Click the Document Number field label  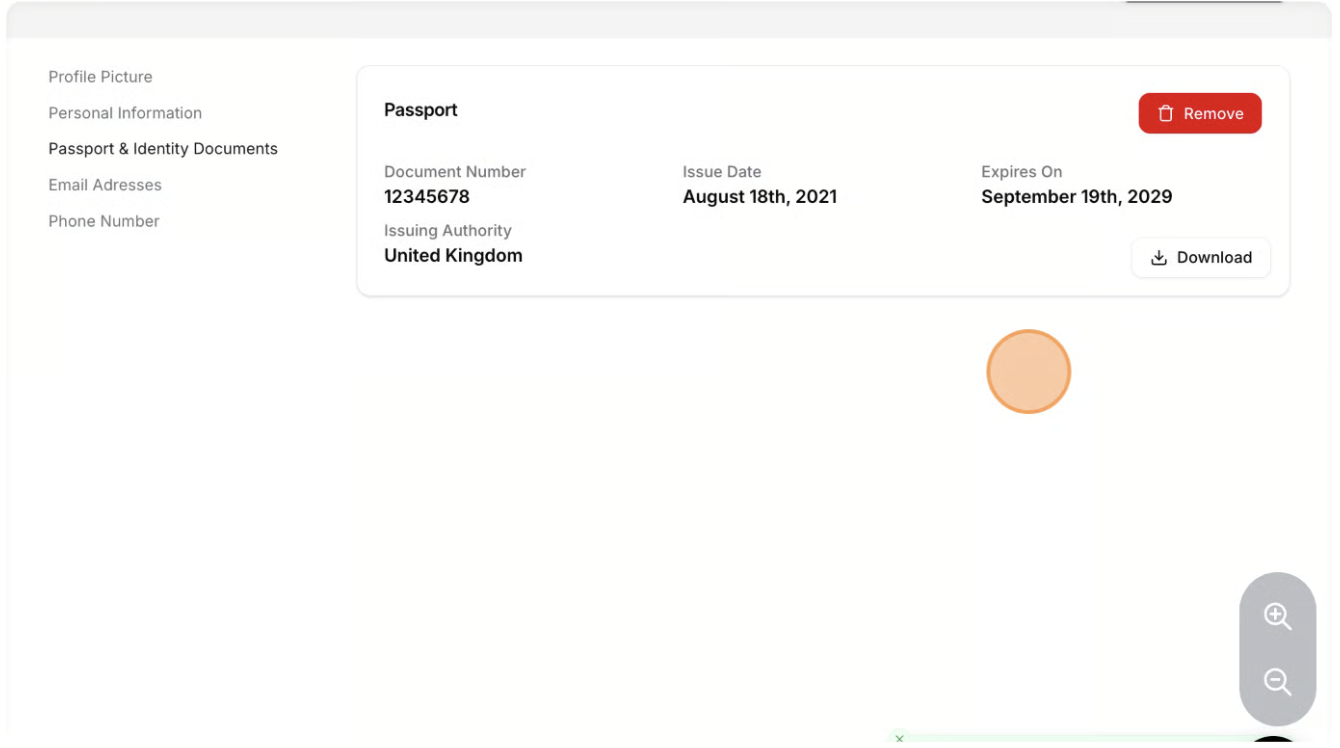click(x=455, y=172)
